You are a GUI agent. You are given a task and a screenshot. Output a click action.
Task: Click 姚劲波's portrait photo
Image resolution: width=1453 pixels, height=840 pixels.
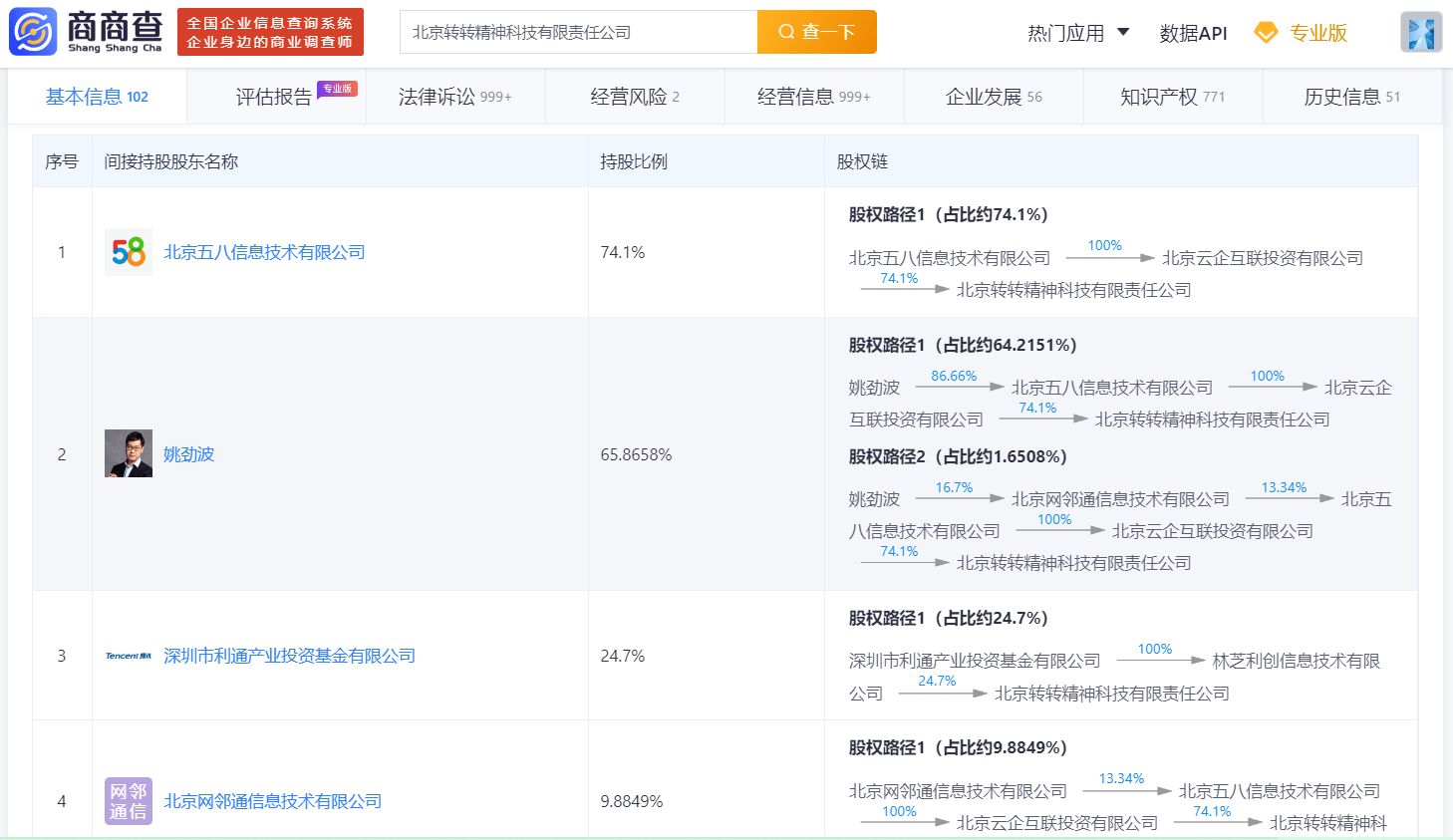129,453
